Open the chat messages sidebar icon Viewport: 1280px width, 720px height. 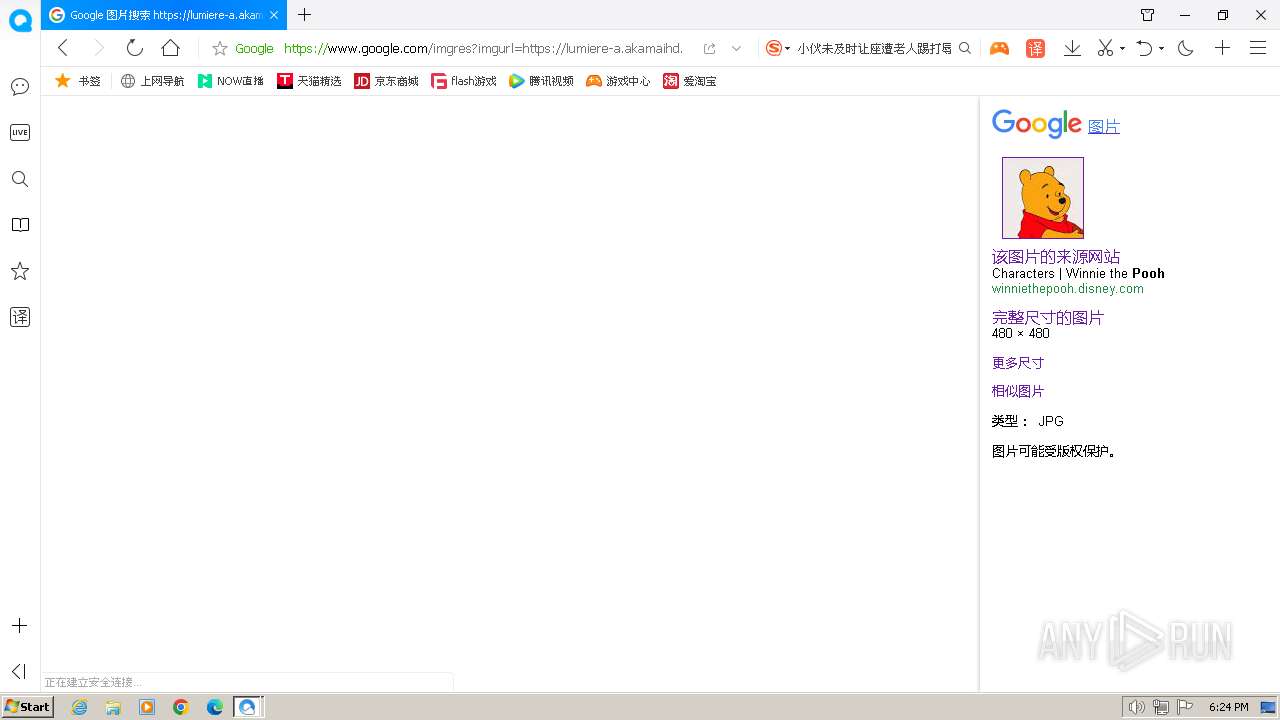click(x=20, y=87)
